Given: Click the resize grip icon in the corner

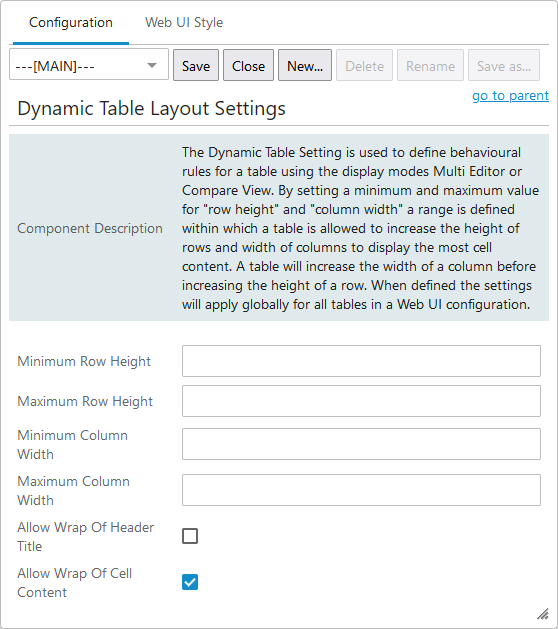Looking at the screenshot, I should tap(543, 614).
